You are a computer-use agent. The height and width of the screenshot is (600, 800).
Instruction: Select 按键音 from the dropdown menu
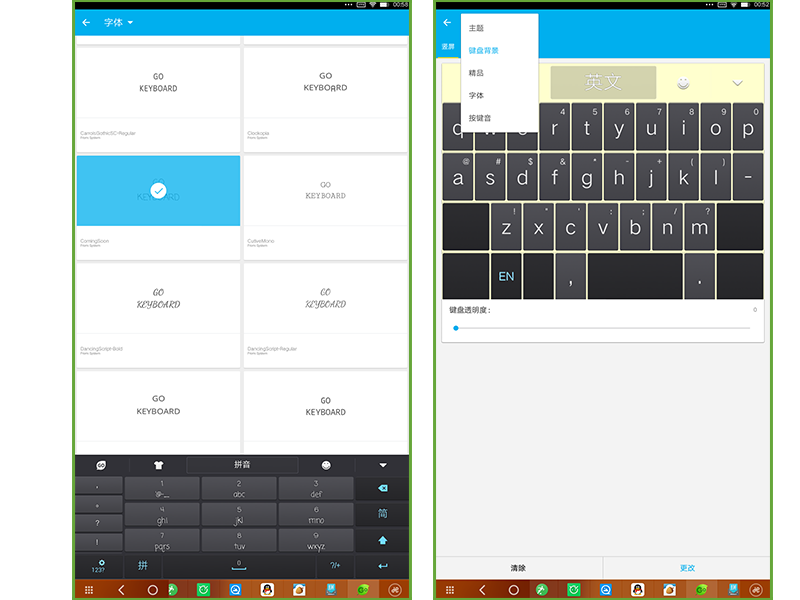coord(499,118)
